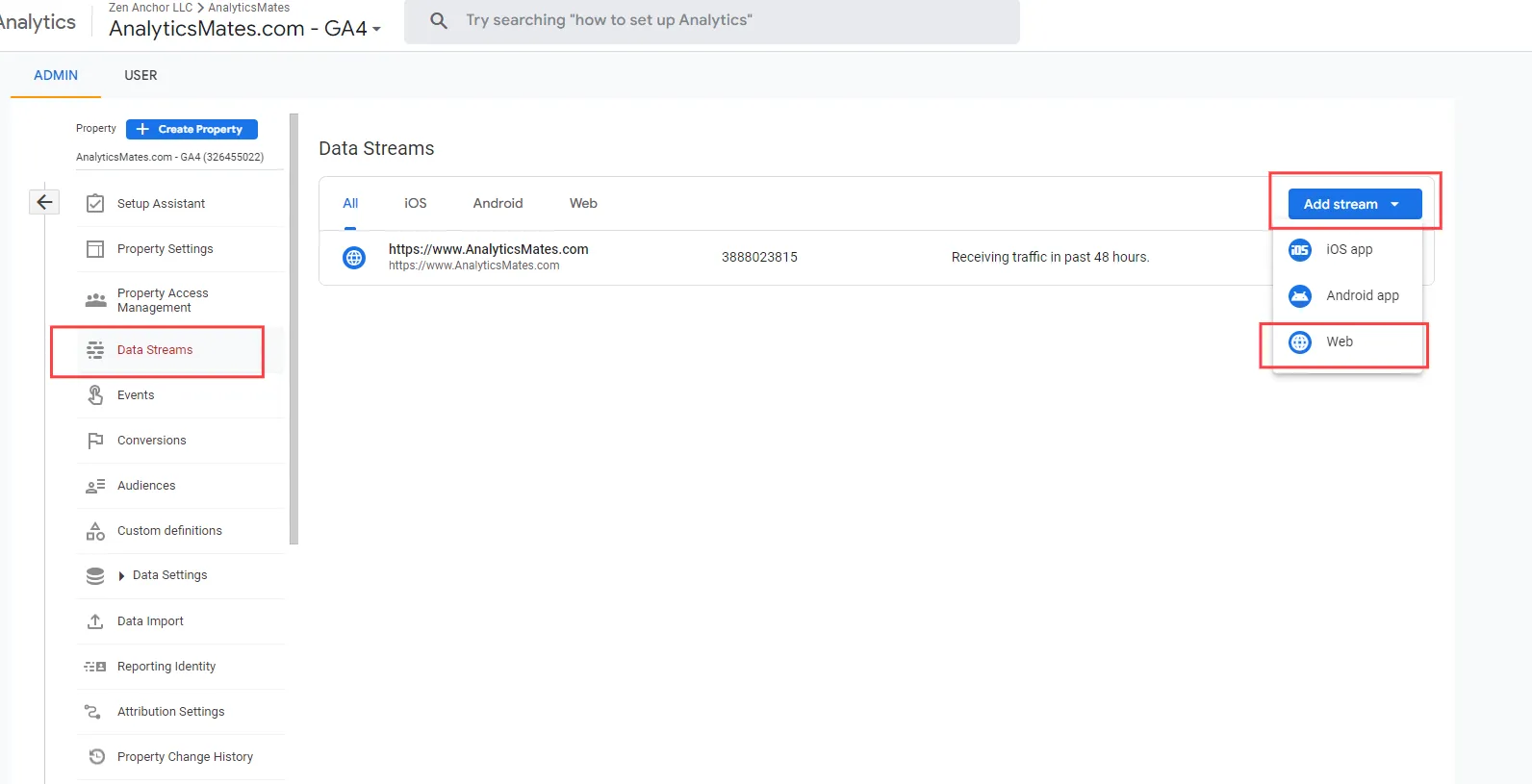Select the Web streams tab

point(583,203)
